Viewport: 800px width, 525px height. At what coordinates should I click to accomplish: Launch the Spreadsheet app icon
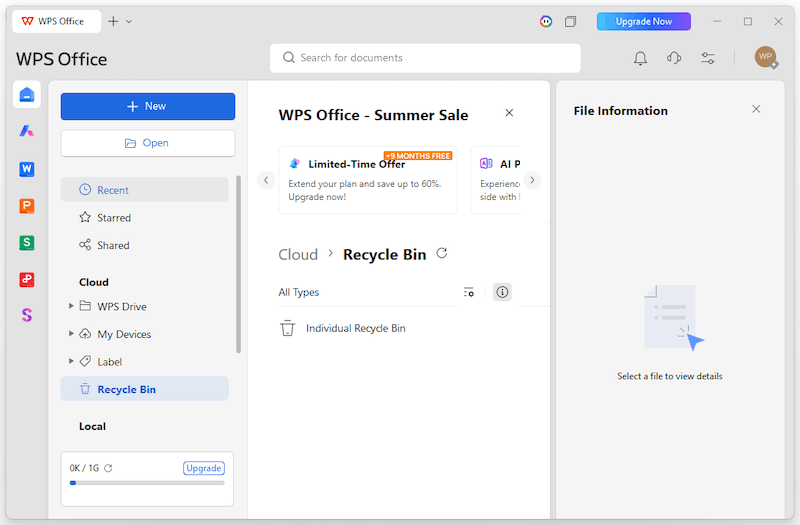click(27, 242)
